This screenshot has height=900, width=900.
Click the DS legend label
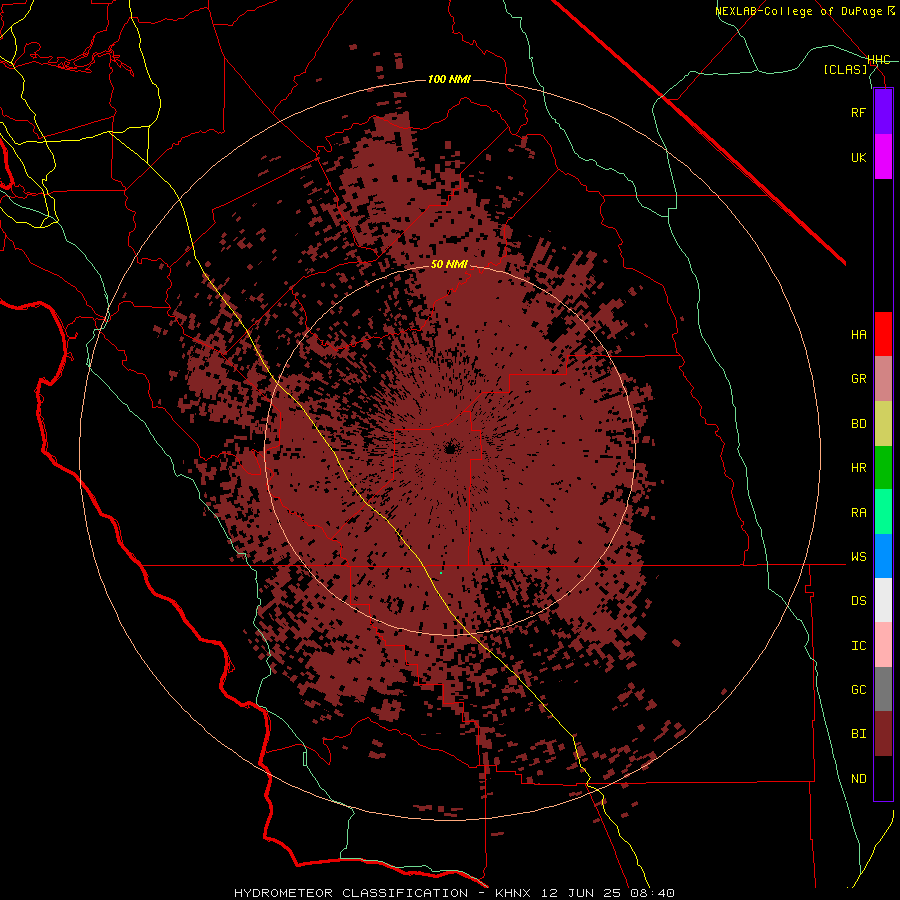point(858,600)
